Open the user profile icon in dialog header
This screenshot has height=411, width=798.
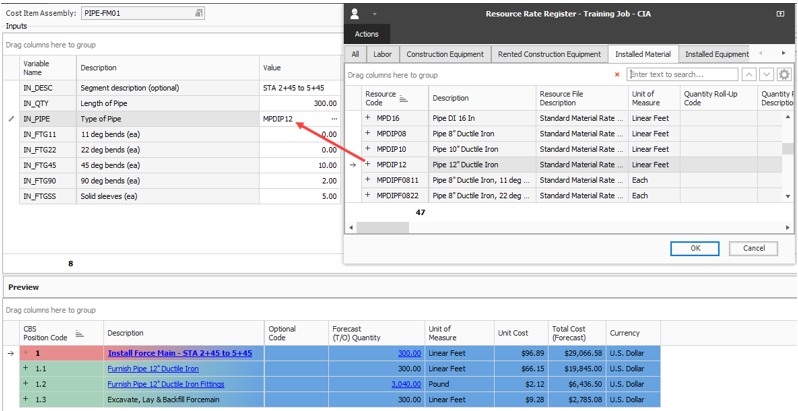click(354, 14)
